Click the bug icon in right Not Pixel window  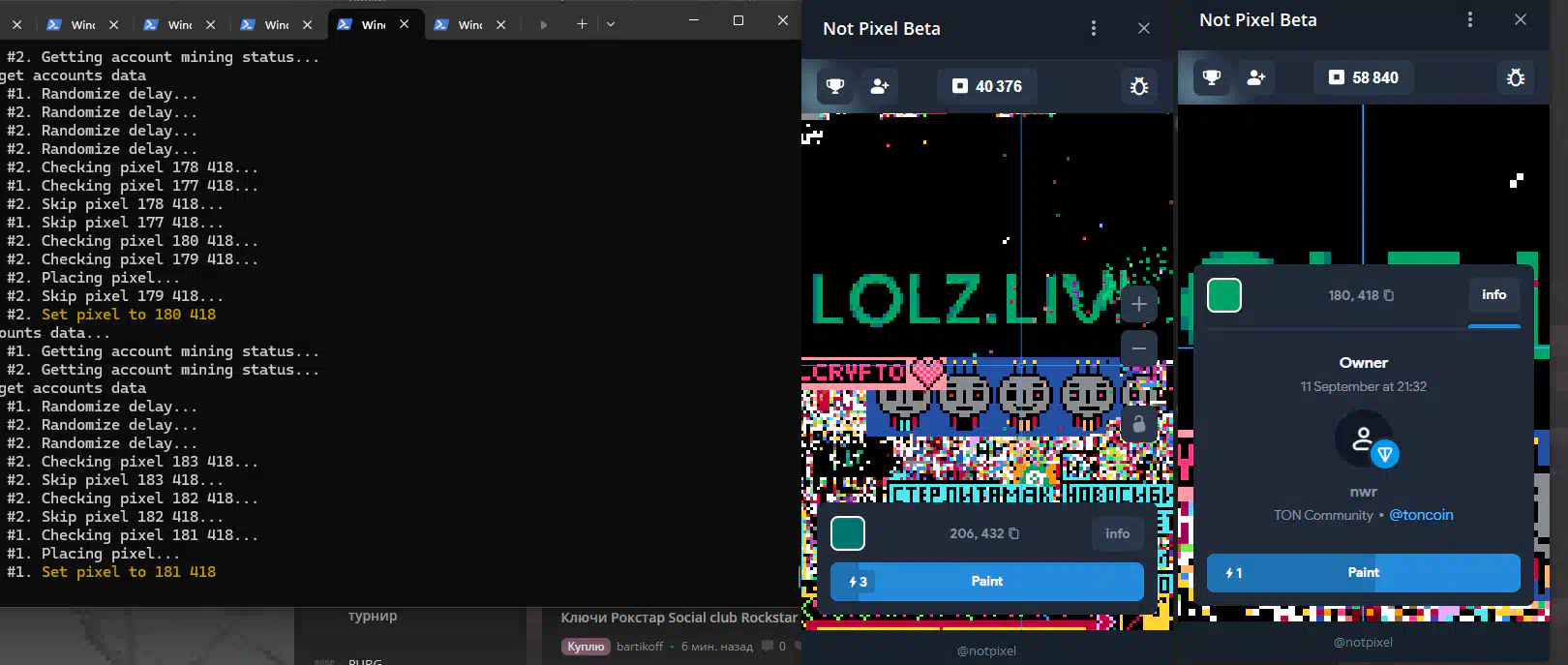pos(1515,77)
